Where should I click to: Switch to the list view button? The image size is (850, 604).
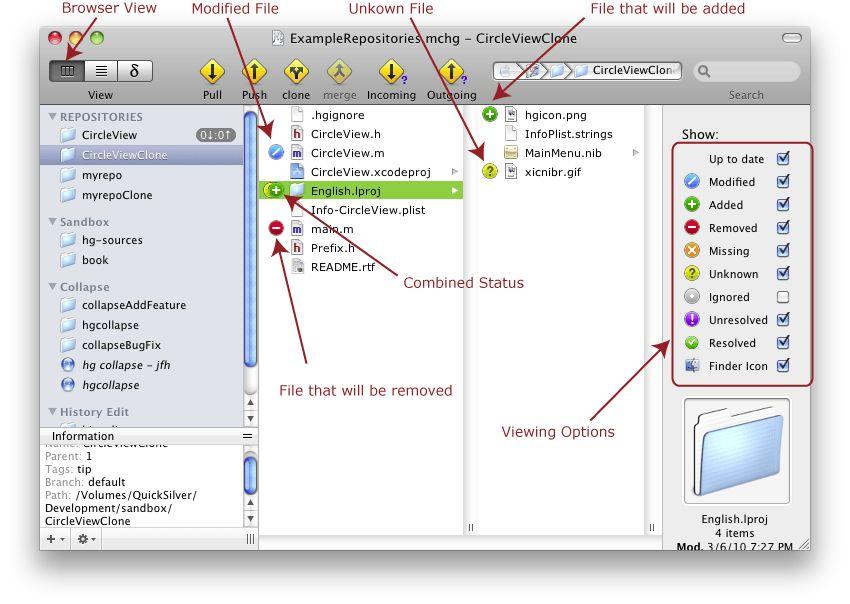101,71
